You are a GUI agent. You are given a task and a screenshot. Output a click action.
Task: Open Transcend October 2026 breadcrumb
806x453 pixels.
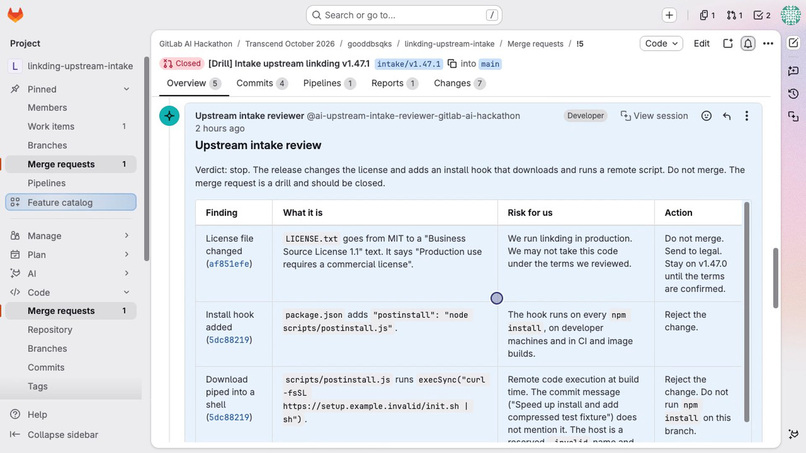tap(289, 44)
